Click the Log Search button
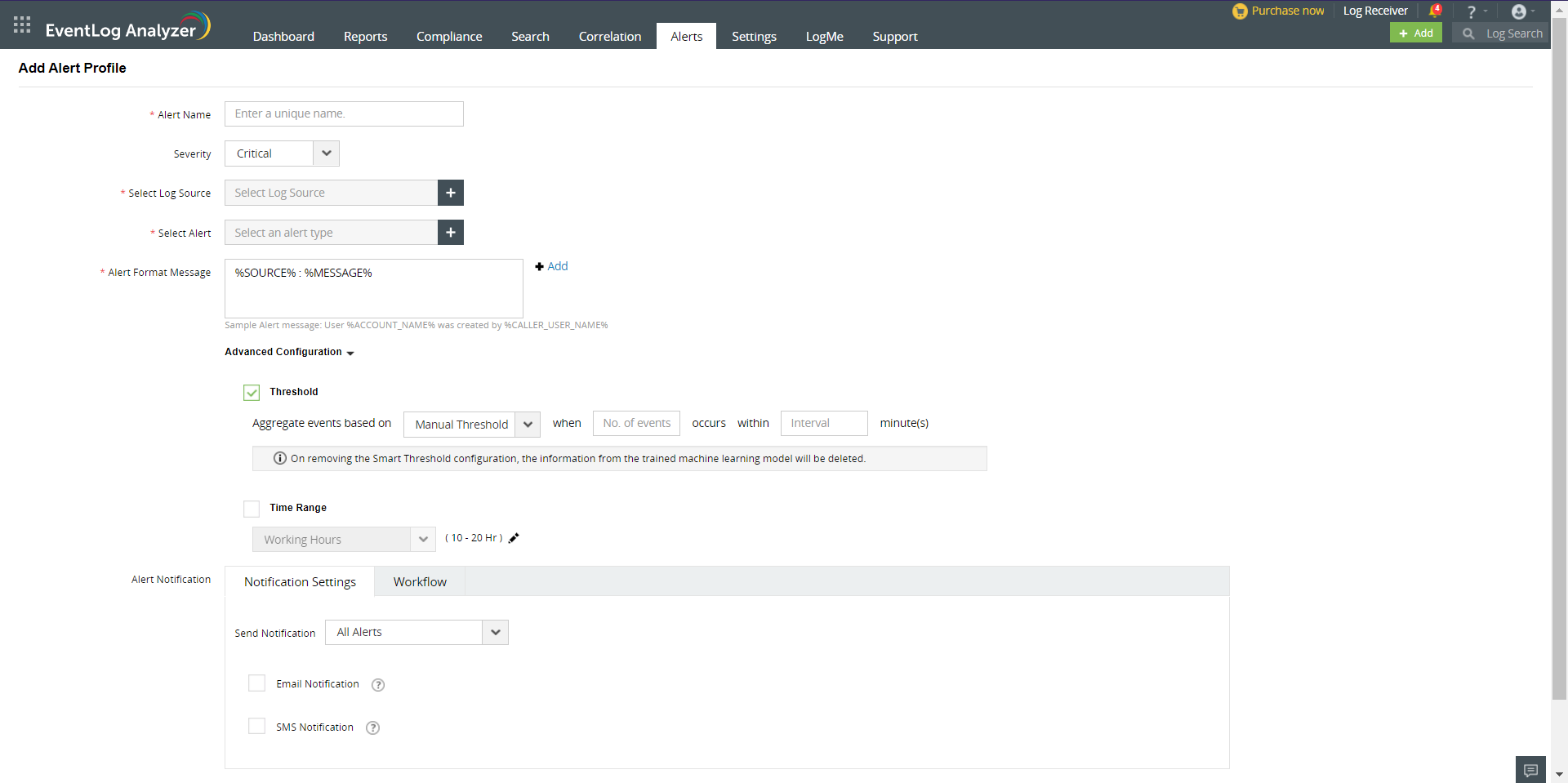 pos(1501,33)
